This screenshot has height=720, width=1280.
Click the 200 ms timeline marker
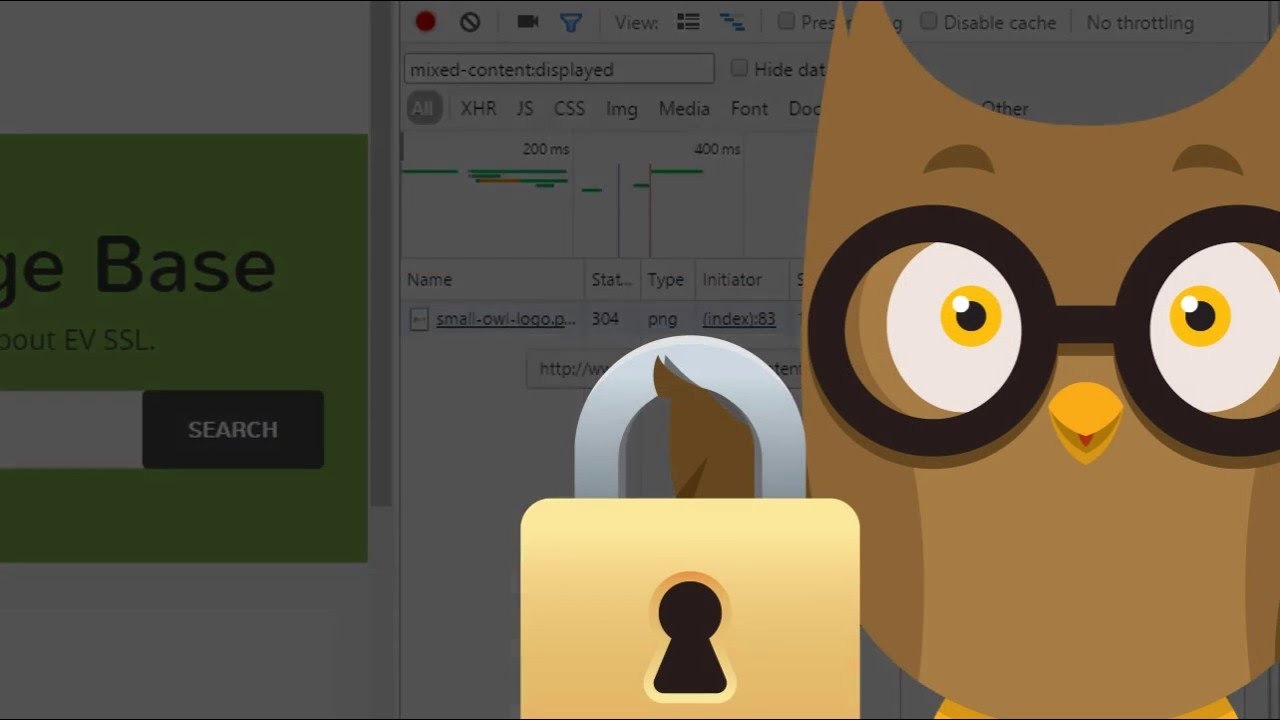point(546,149)
